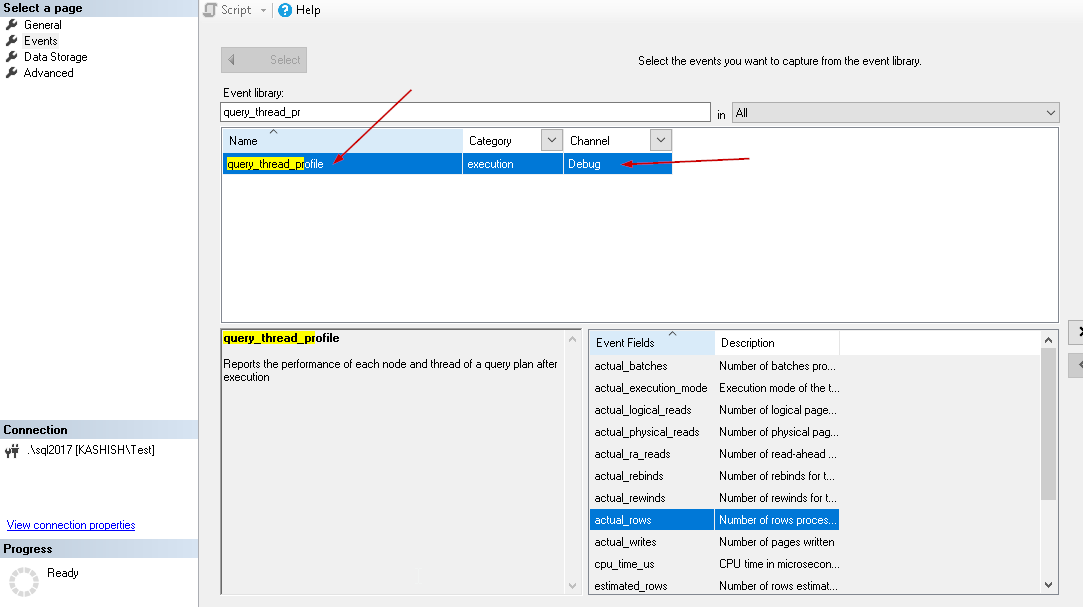Open the Data Storage page
Viewport: 1083px width, 607px height.
55,57
